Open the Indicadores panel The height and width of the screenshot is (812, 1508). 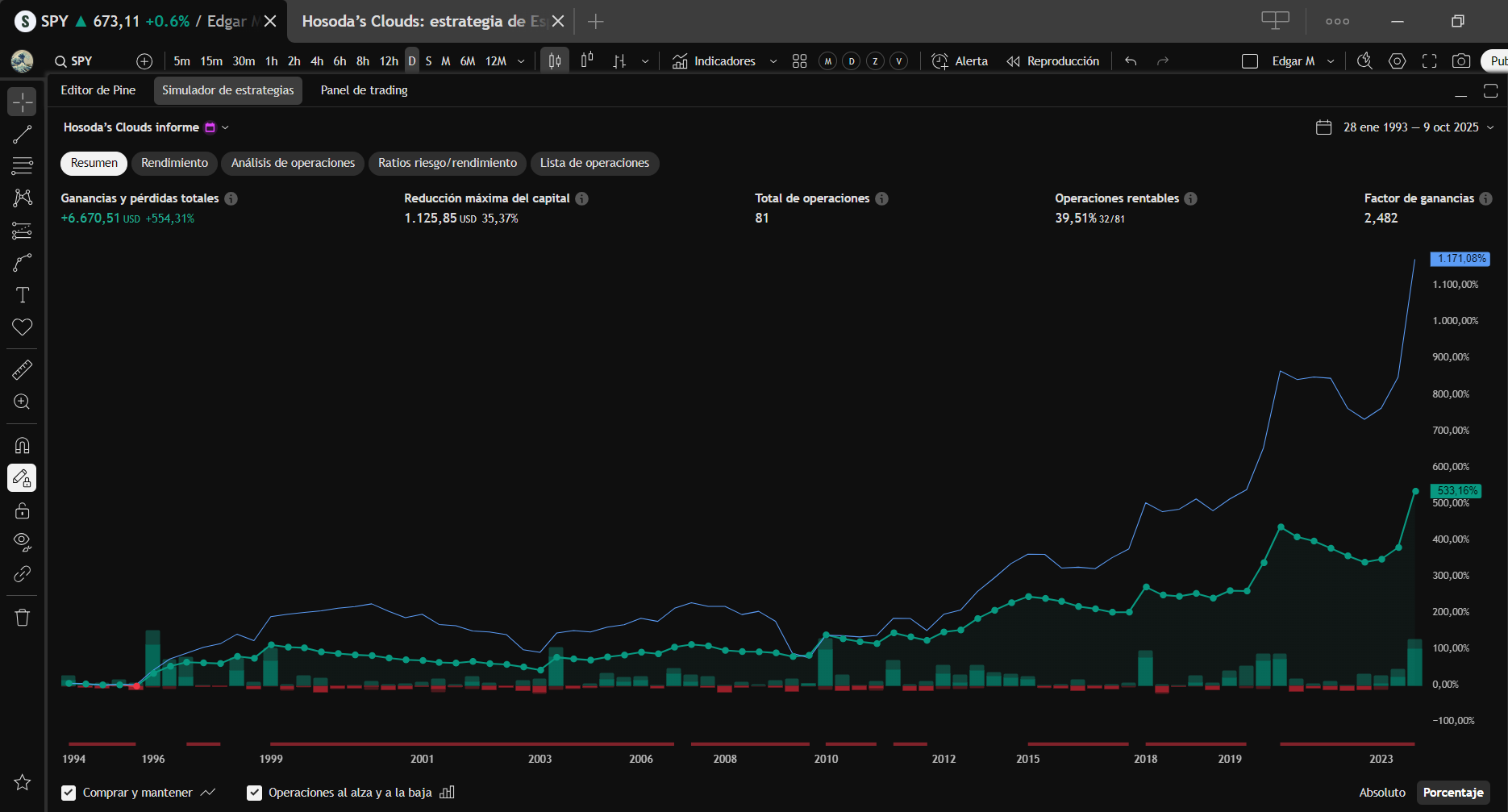click(x=714, y=61)
